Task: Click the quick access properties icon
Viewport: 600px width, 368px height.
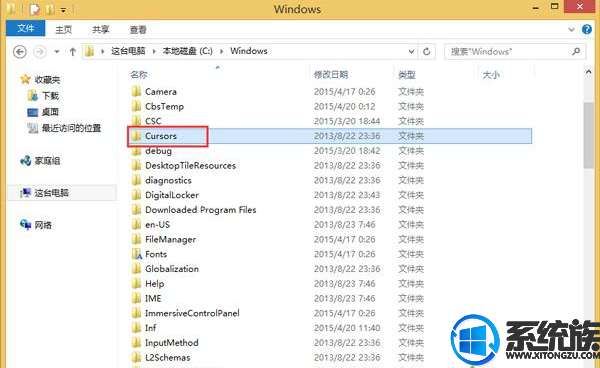Action: 35,9
